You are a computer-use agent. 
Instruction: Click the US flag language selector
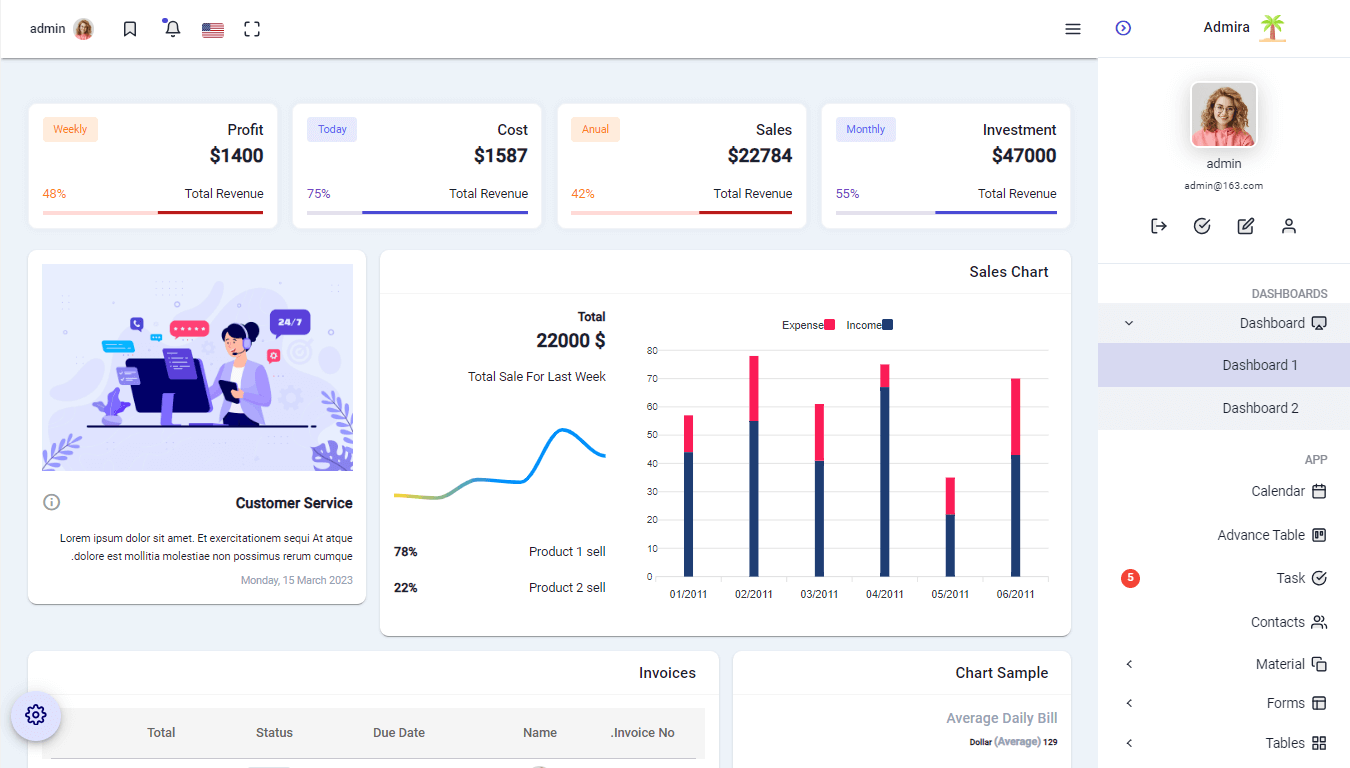212,28
